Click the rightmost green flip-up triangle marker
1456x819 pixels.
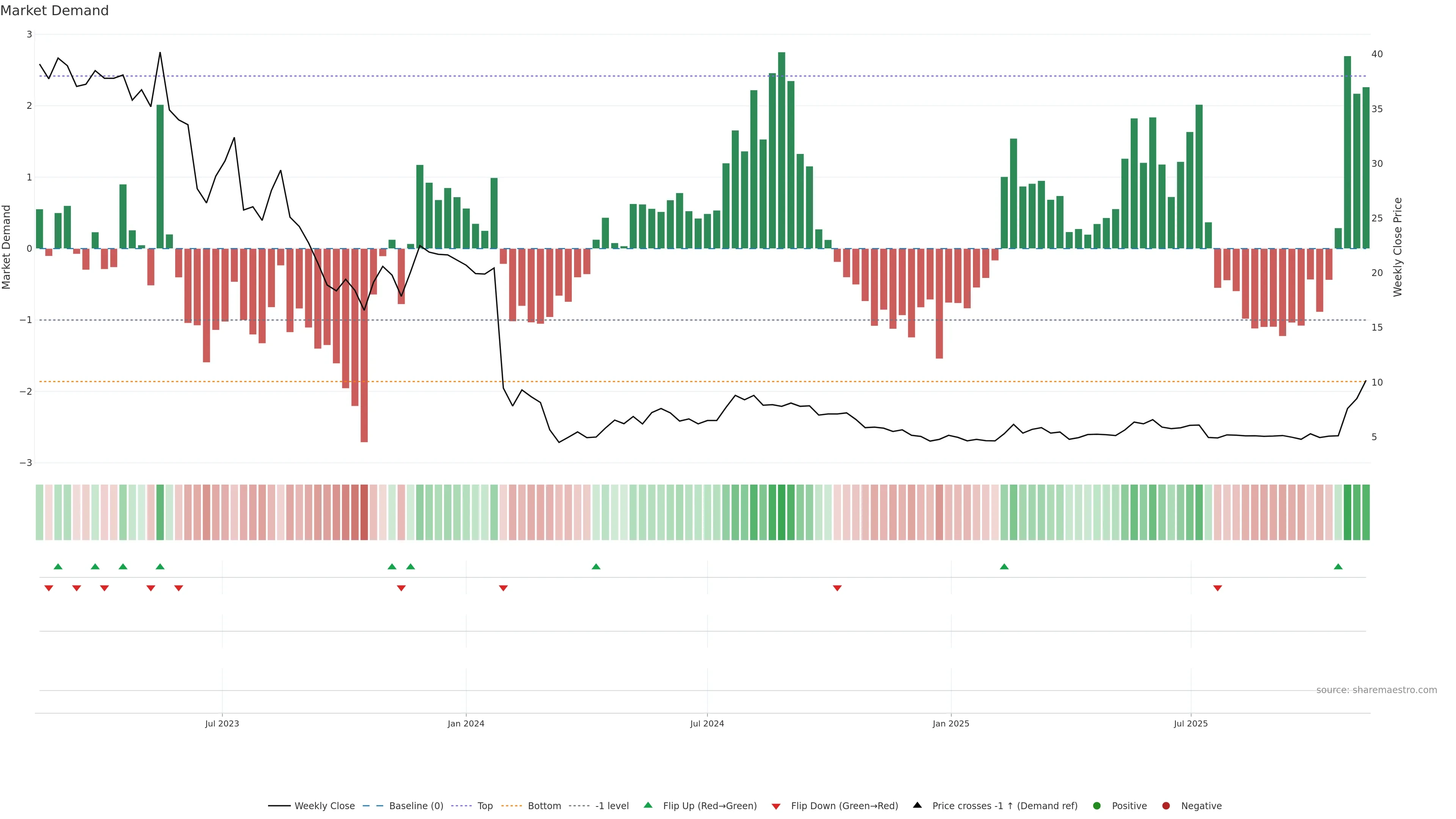[x=1338, y=566]
